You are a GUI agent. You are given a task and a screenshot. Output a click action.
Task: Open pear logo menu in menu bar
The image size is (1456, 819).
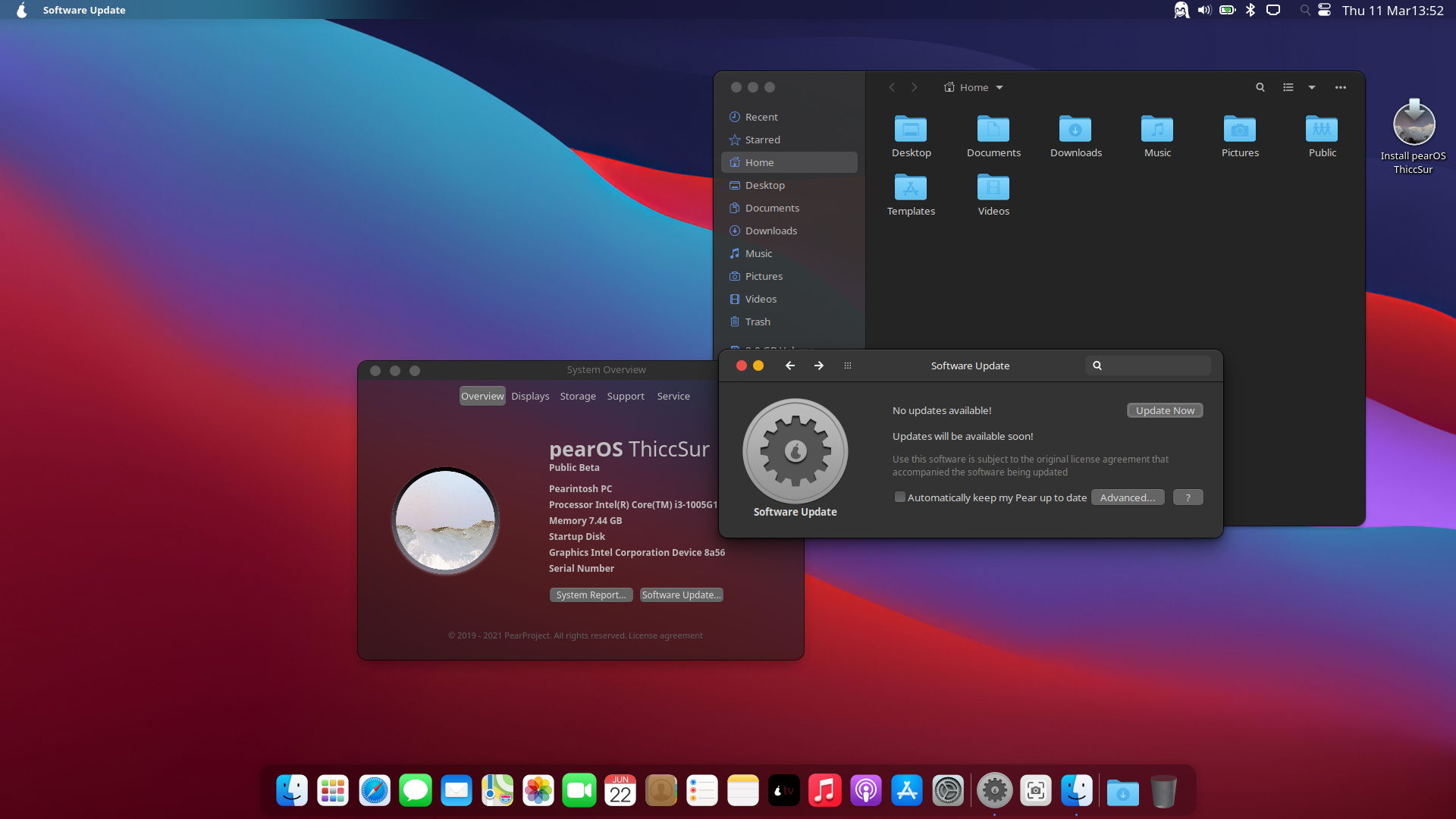[x=22, y=10]
